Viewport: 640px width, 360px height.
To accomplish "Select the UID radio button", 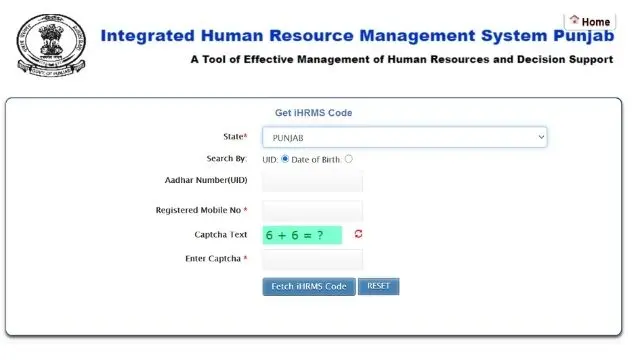I will click(x=285, y=159).
